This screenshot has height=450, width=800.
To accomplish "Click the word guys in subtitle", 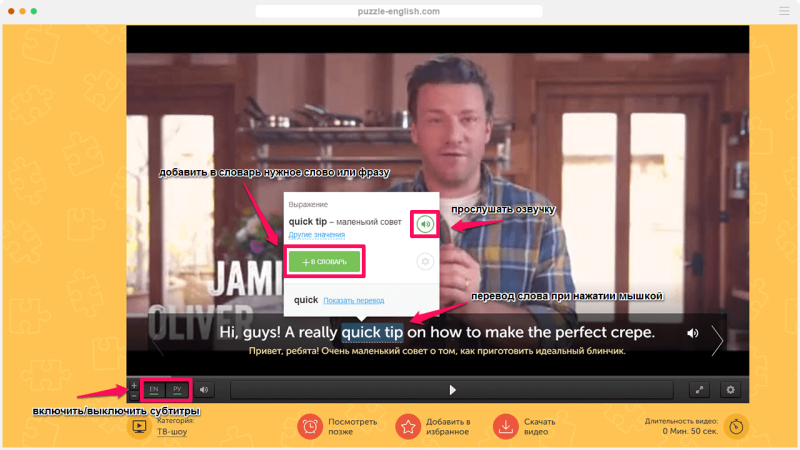I will tap(262, 333).
